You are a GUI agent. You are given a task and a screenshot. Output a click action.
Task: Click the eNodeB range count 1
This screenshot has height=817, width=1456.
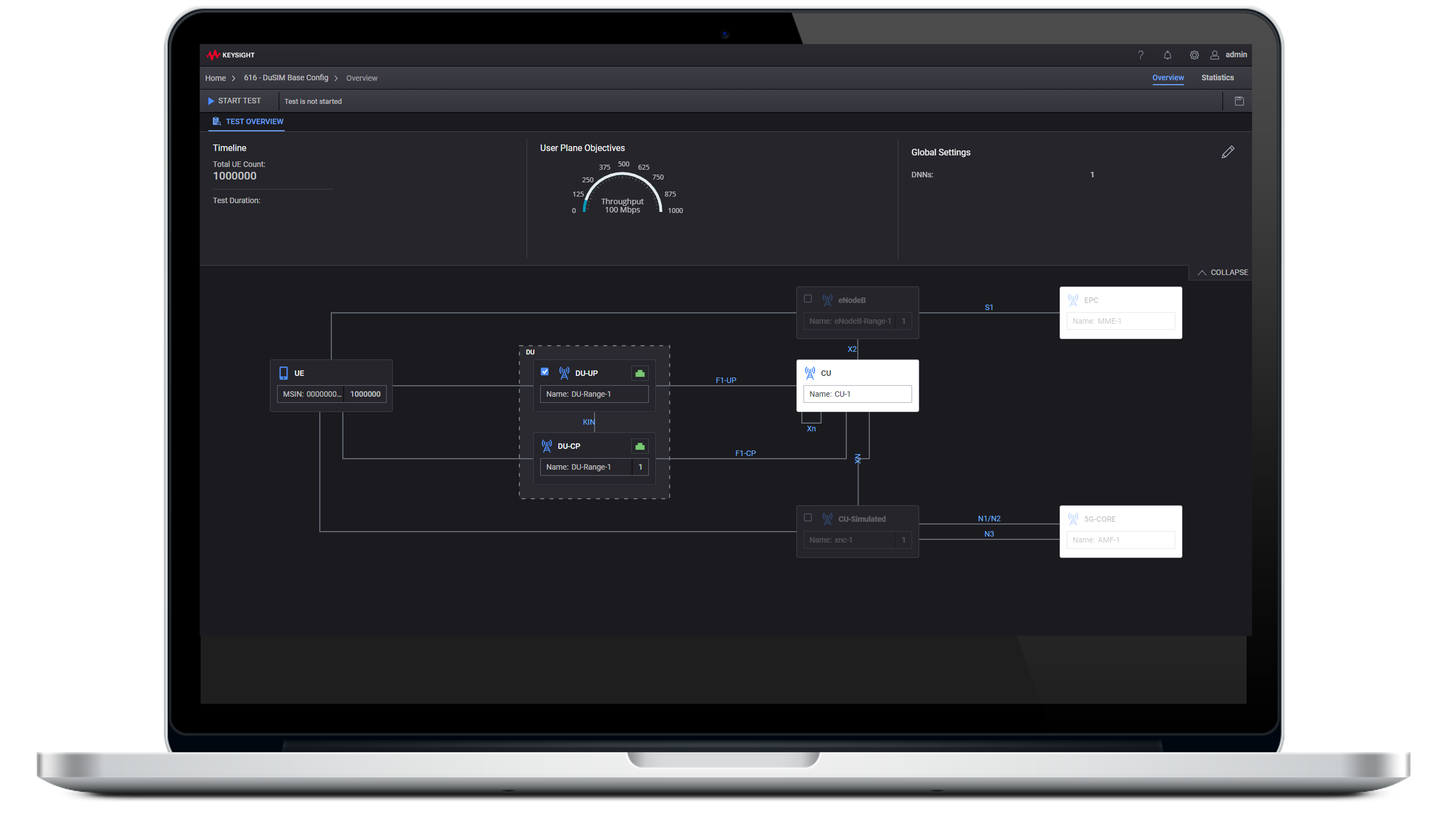click(904, 321)
